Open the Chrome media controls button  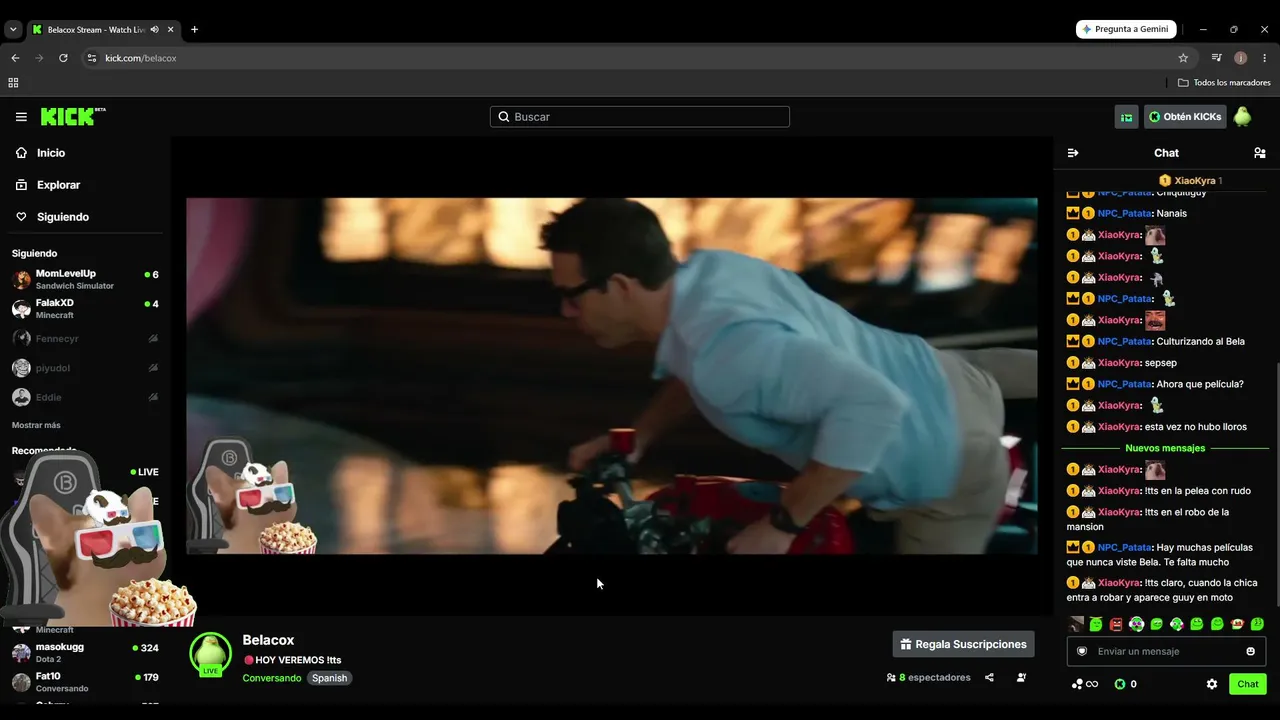pos(1216,58)
